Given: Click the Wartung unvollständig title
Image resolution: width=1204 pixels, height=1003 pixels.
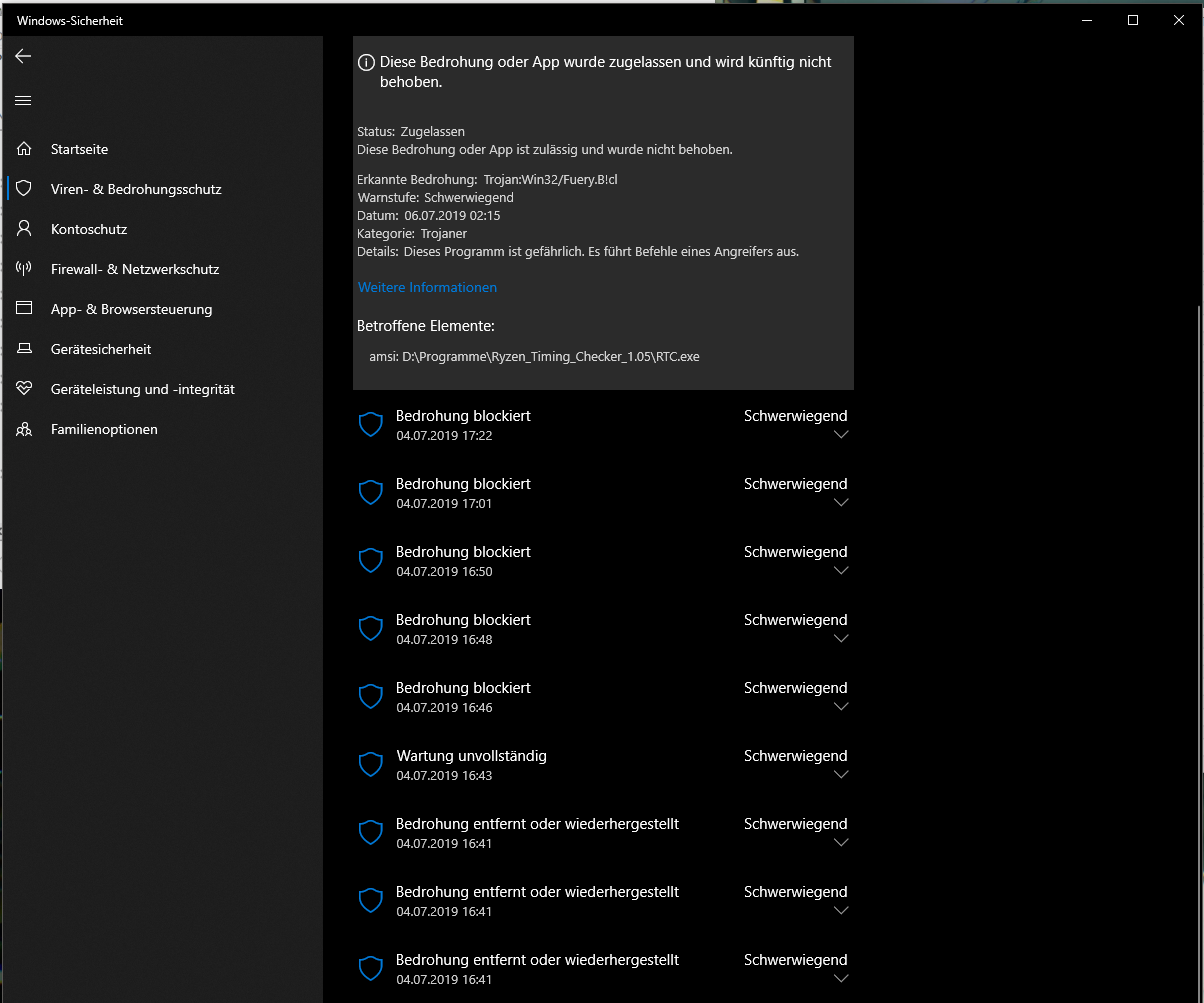Looking at the screenshot, I should pos(471,756).
